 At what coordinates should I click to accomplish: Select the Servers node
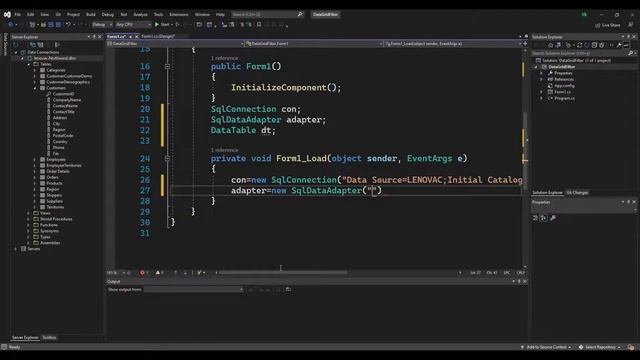tap(33, 249)
